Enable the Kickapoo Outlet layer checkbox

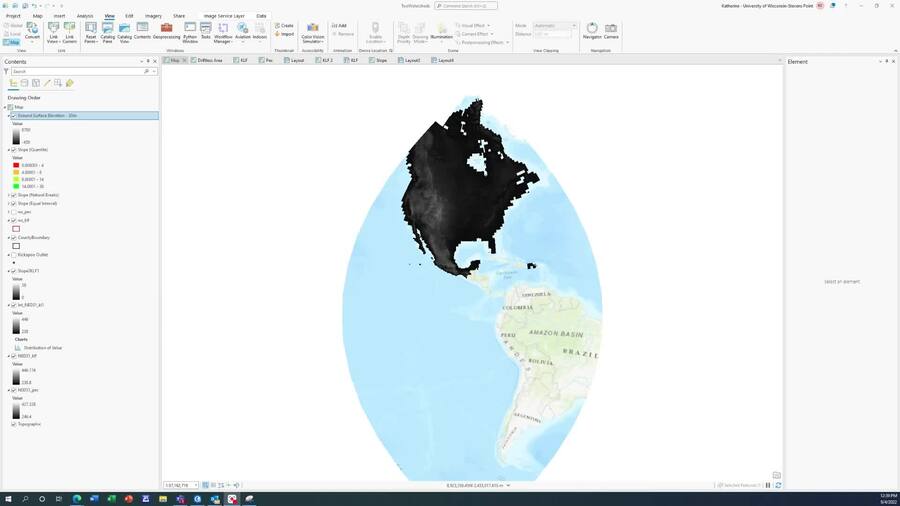(x=14, y=255)
